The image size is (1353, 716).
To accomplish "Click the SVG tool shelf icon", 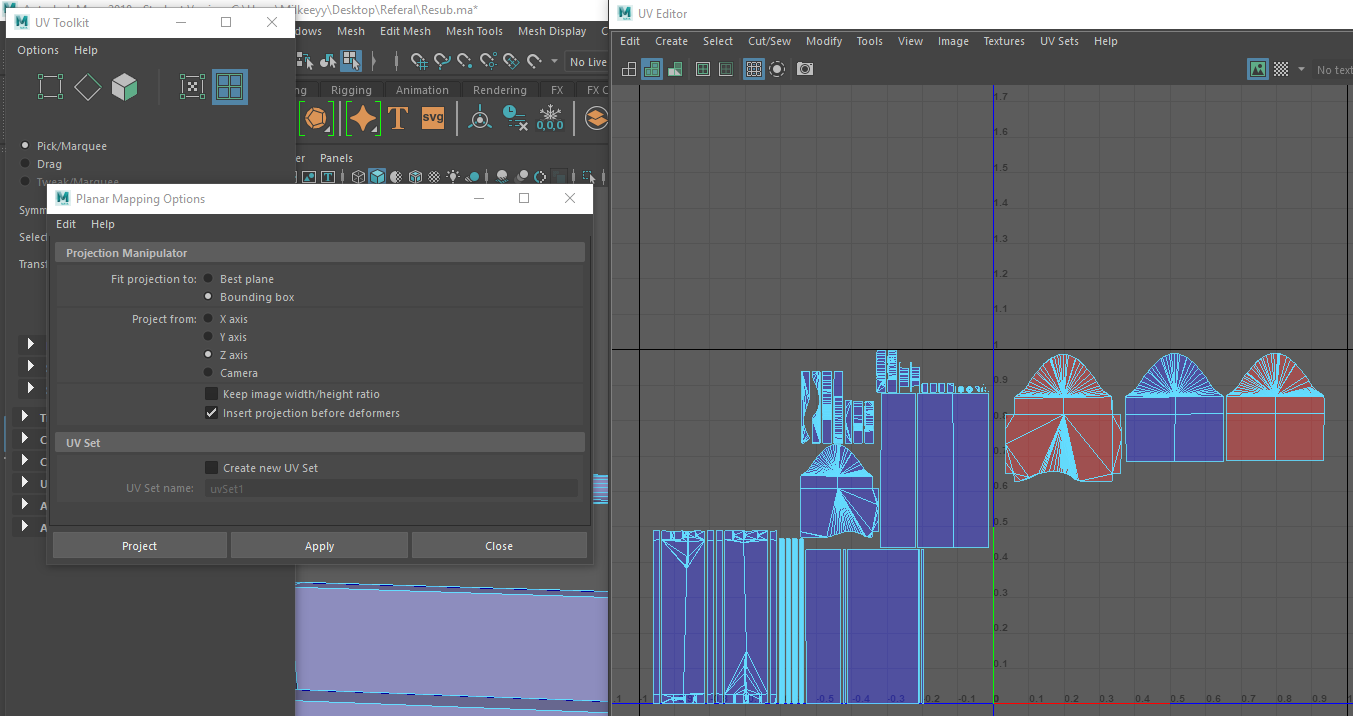I will [432, 118].
